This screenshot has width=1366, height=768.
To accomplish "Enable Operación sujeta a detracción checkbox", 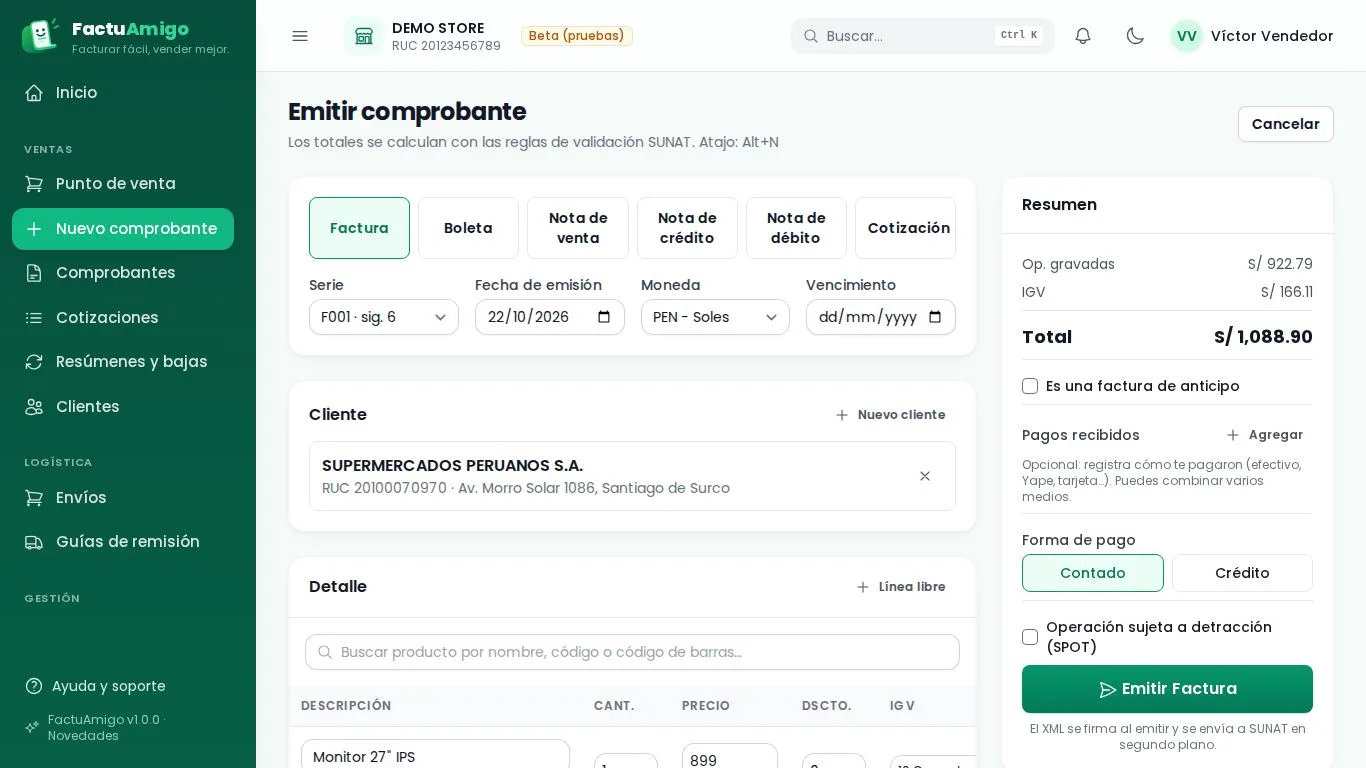I will (1030, 637).
